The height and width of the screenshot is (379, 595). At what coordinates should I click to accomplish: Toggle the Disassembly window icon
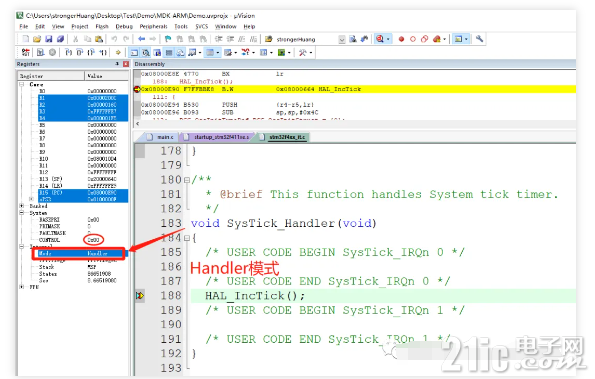tap(146, 52)
